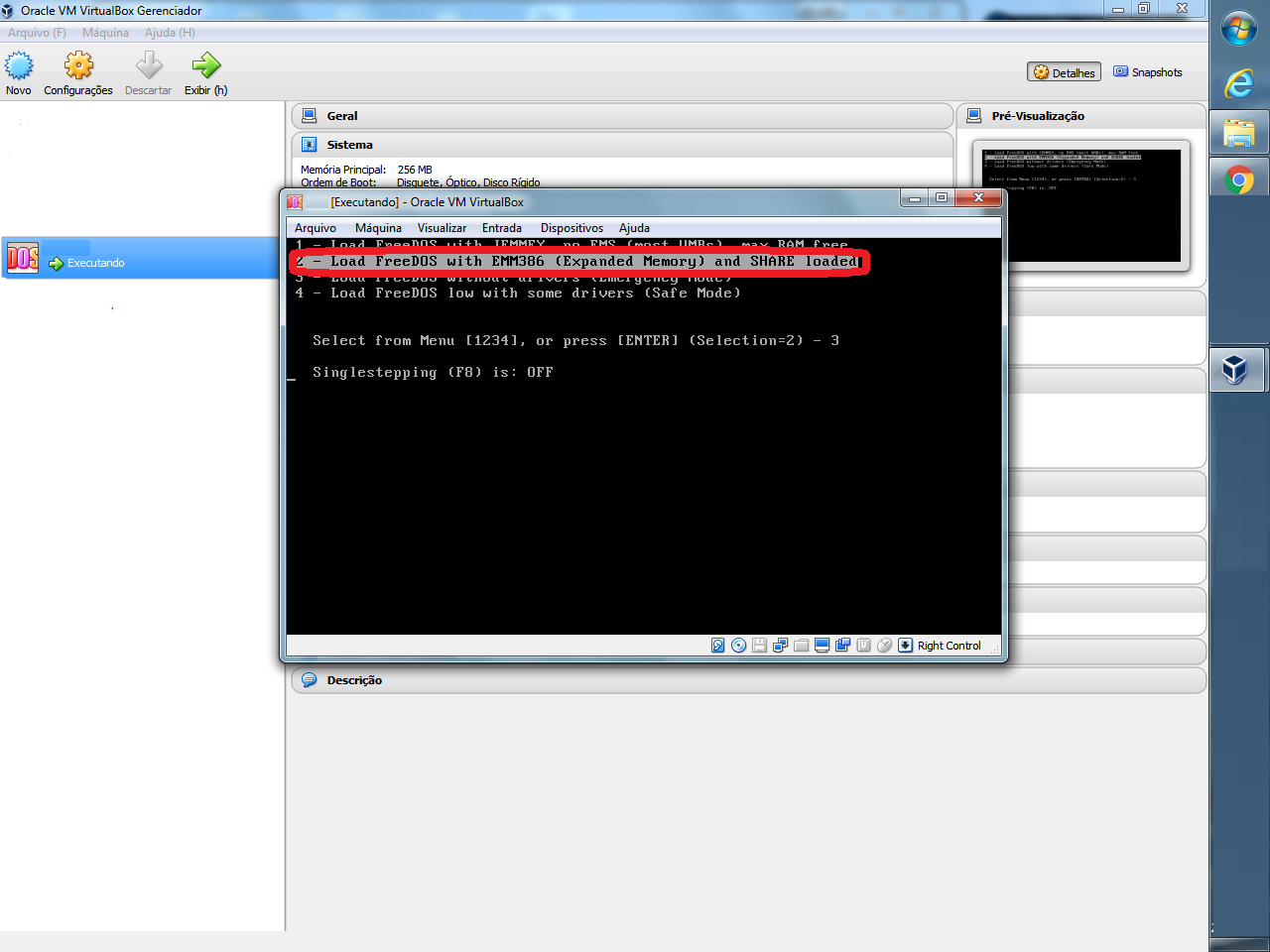1270x952 pixels.
Task: Click the '256 MB' memory value
Action: 415,170
